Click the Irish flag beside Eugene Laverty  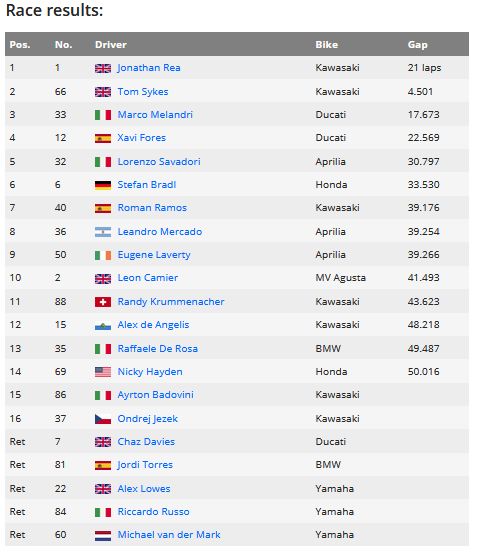pos(103,255)
